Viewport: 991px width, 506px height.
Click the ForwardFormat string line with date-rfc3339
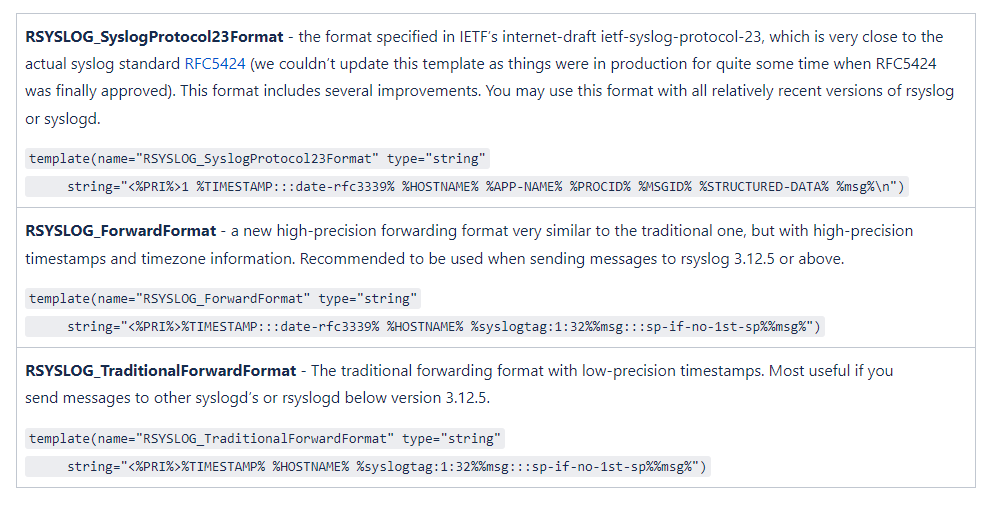tap(444, 327)
